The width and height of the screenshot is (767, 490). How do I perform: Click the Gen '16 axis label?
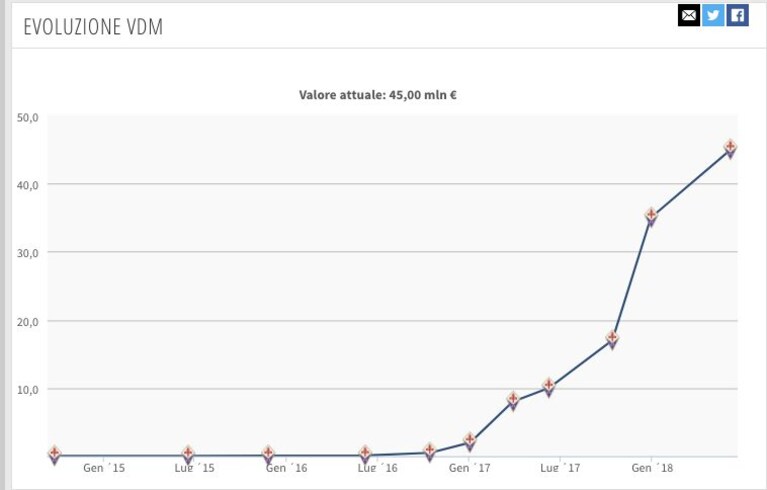click(x=286, y=468)
